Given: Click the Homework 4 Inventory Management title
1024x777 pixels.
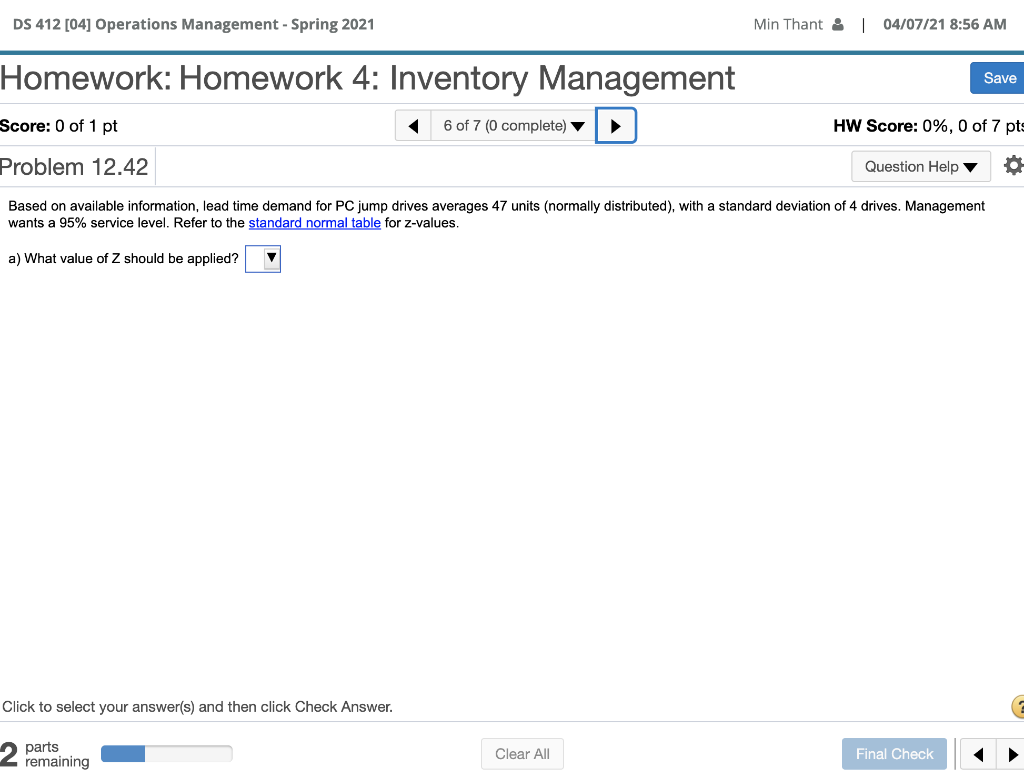Looking at the screenshot, I should click(x=367, y=78).
